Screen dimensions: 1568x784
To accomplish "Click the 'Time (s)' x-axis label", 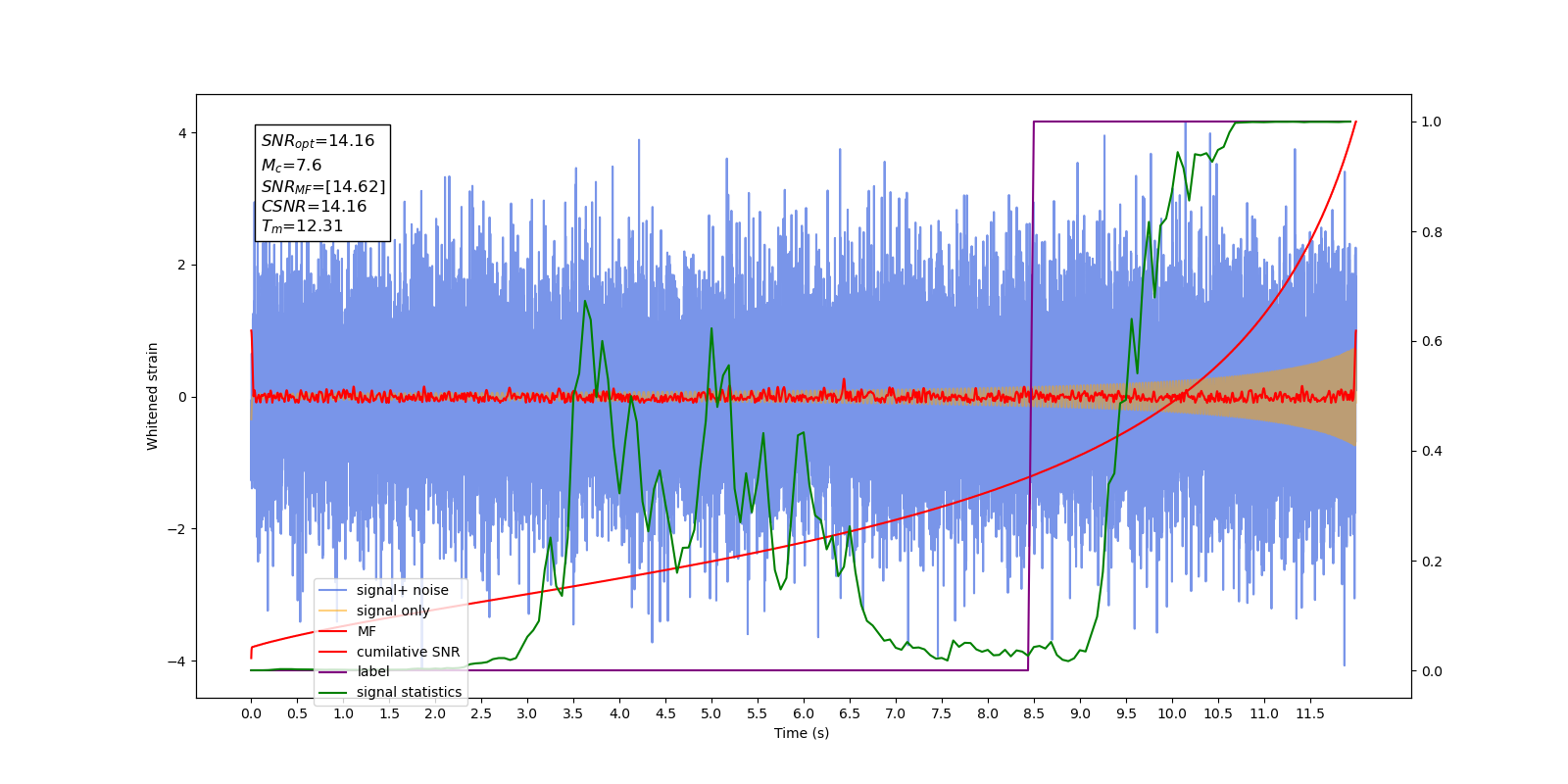I will pyautogui.click(x=802, y=733).
